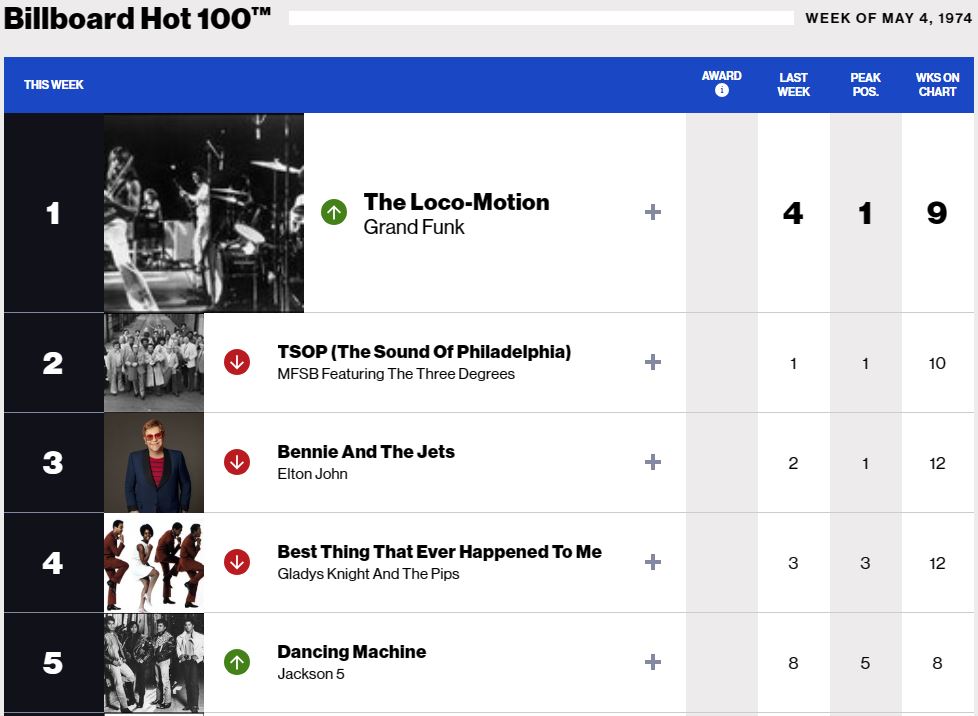Expand TSOP row details with plus
The height and width of the screenshot is (716, 978).
point(653,362)
